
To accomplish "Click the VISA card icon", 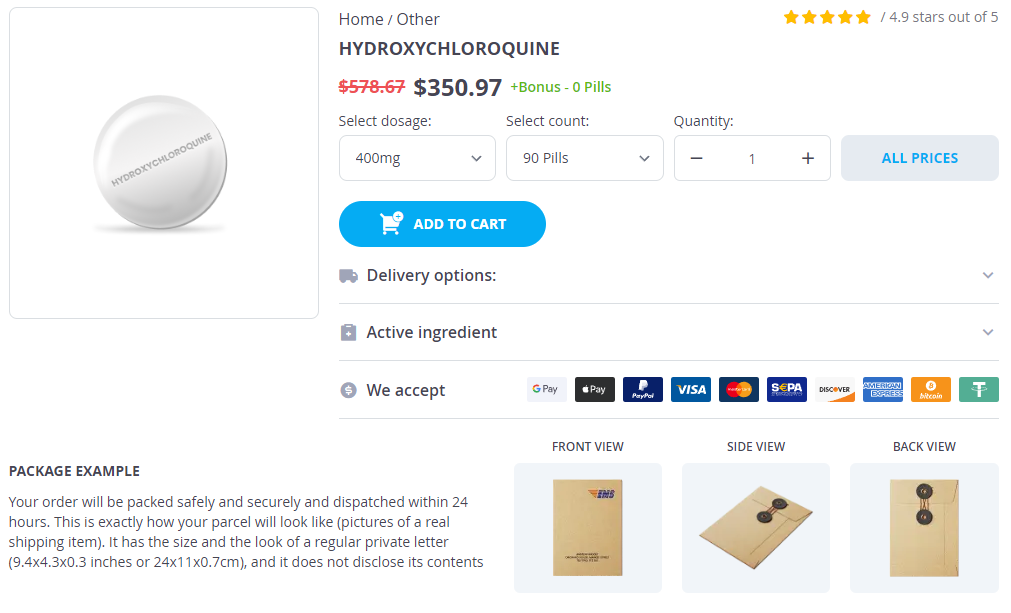I will coord(690,390).
